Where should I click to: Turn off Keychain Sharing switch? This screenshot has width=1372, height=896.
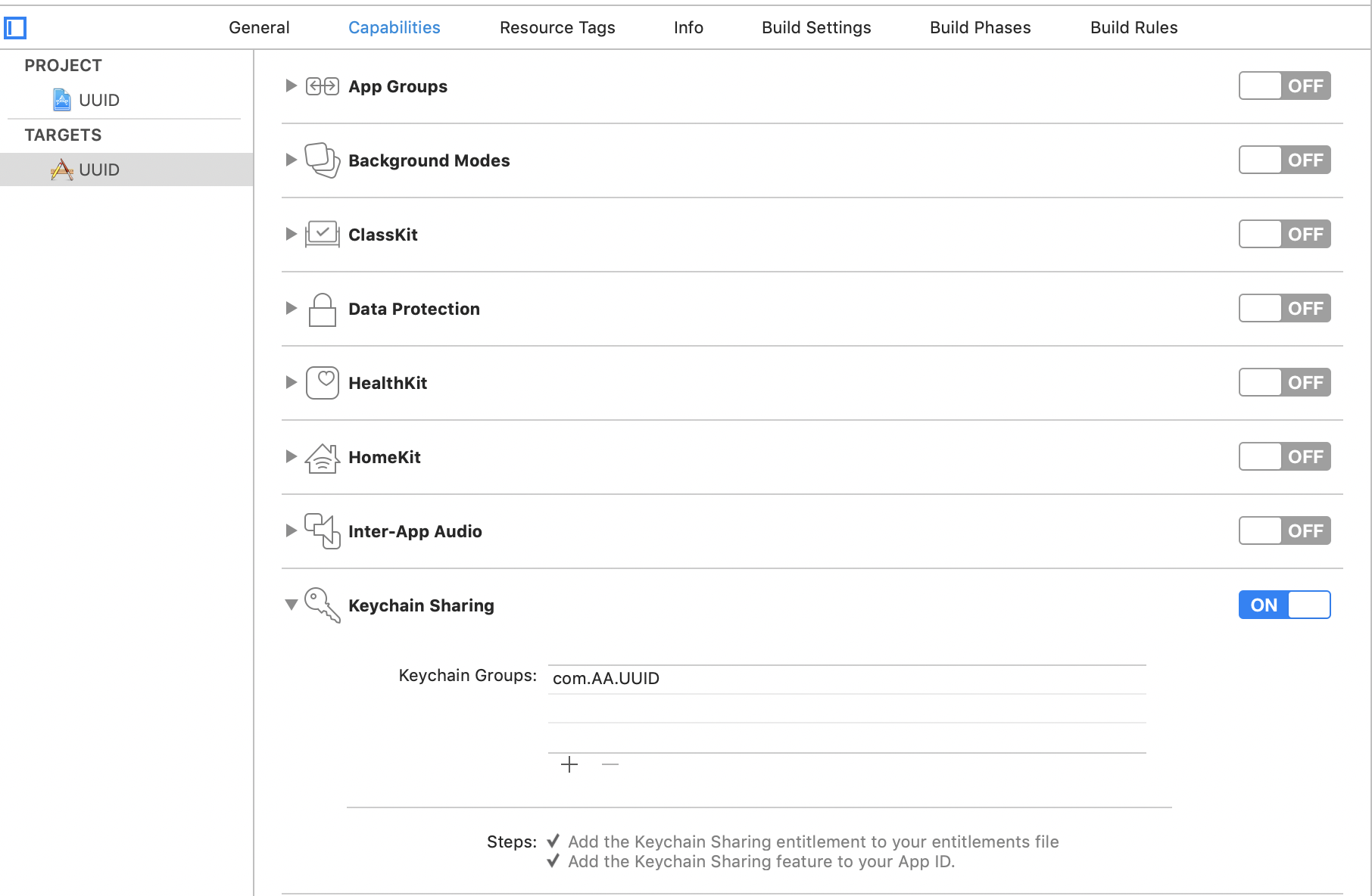pyautogui.click(x=1285, y=605)
